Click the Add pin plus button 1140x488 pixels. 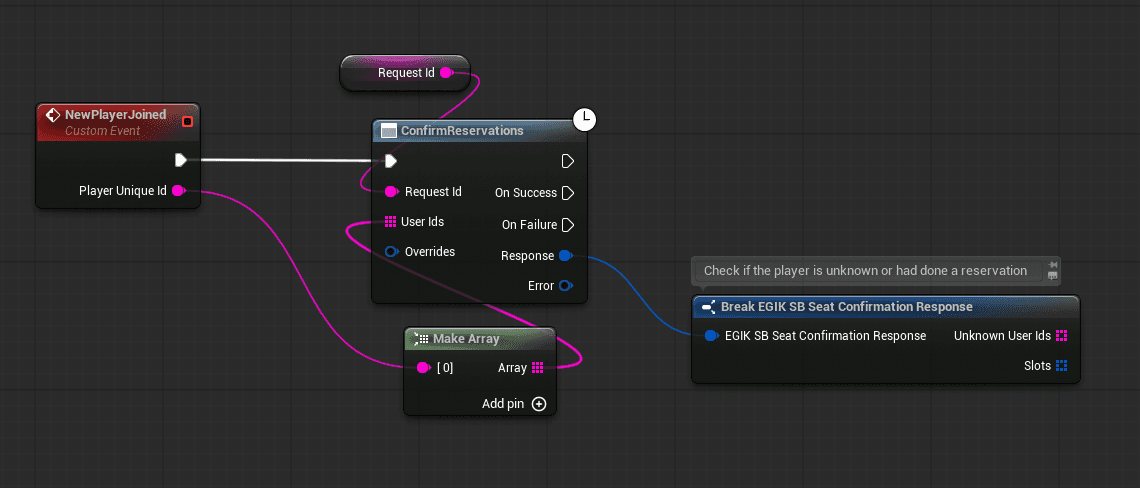point(539,404)
